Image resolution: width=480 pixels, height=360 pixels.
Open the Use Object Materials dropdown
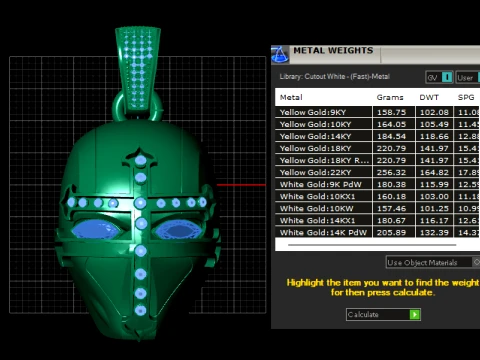(433, 262)
